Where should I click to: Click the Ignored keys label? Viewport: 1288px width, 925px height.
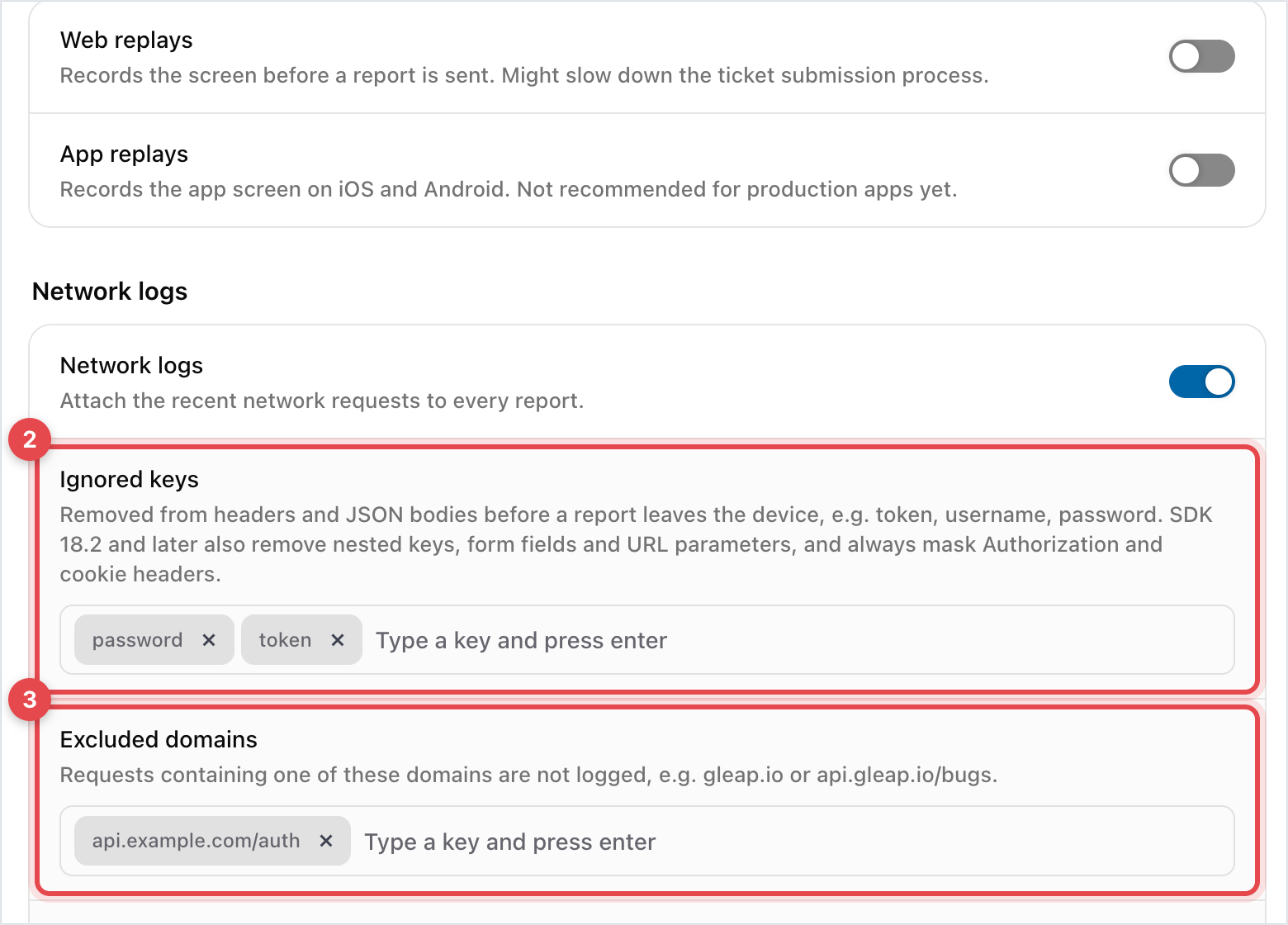coord(129,480)
